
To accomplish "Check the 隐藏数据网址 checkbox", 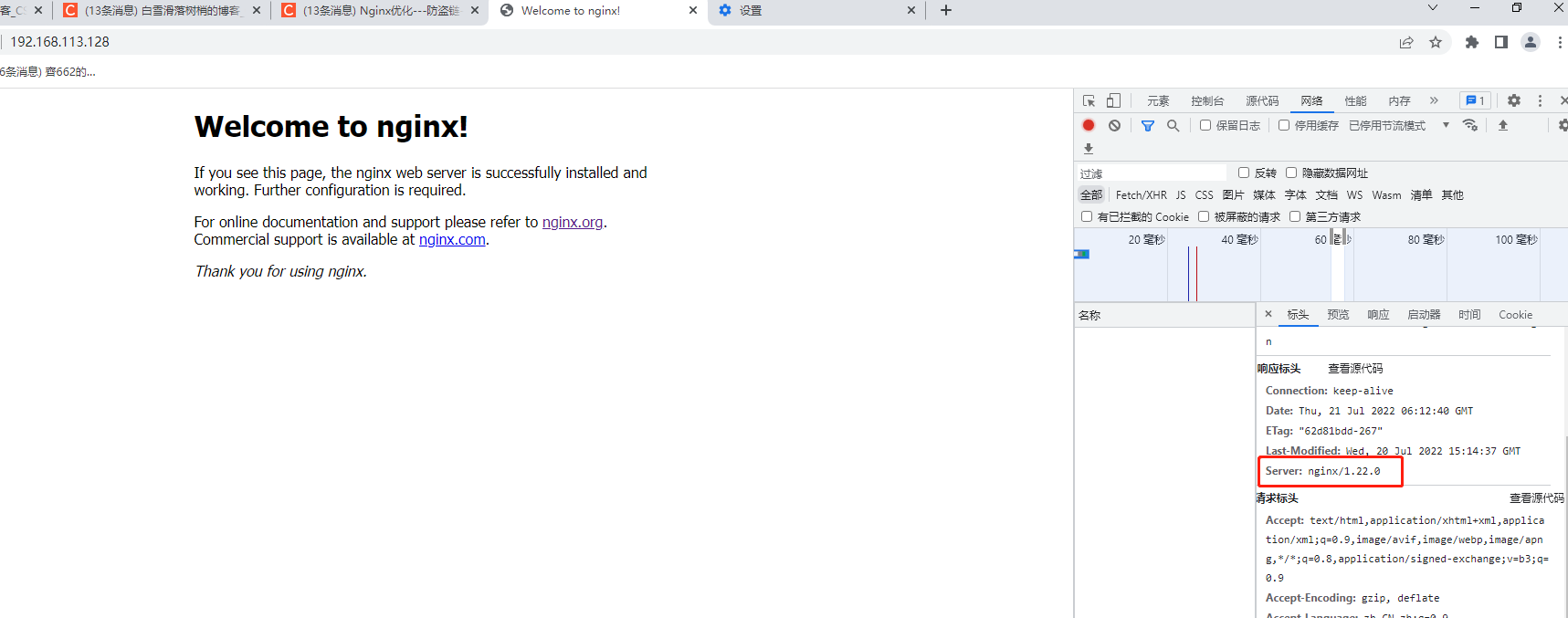I will [1291, 173].
